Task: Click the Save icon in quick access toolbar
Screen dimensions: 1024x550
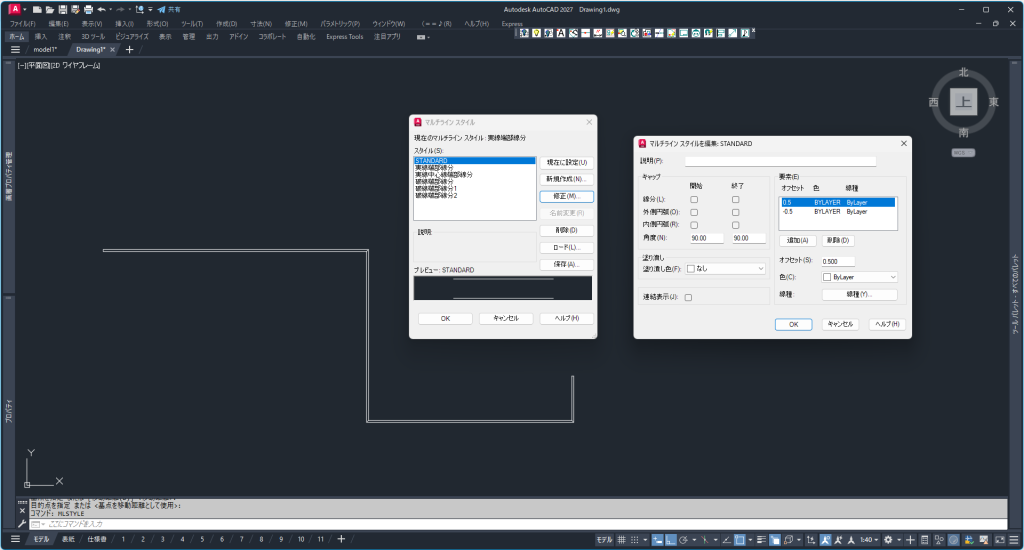Action: [62, 9]
